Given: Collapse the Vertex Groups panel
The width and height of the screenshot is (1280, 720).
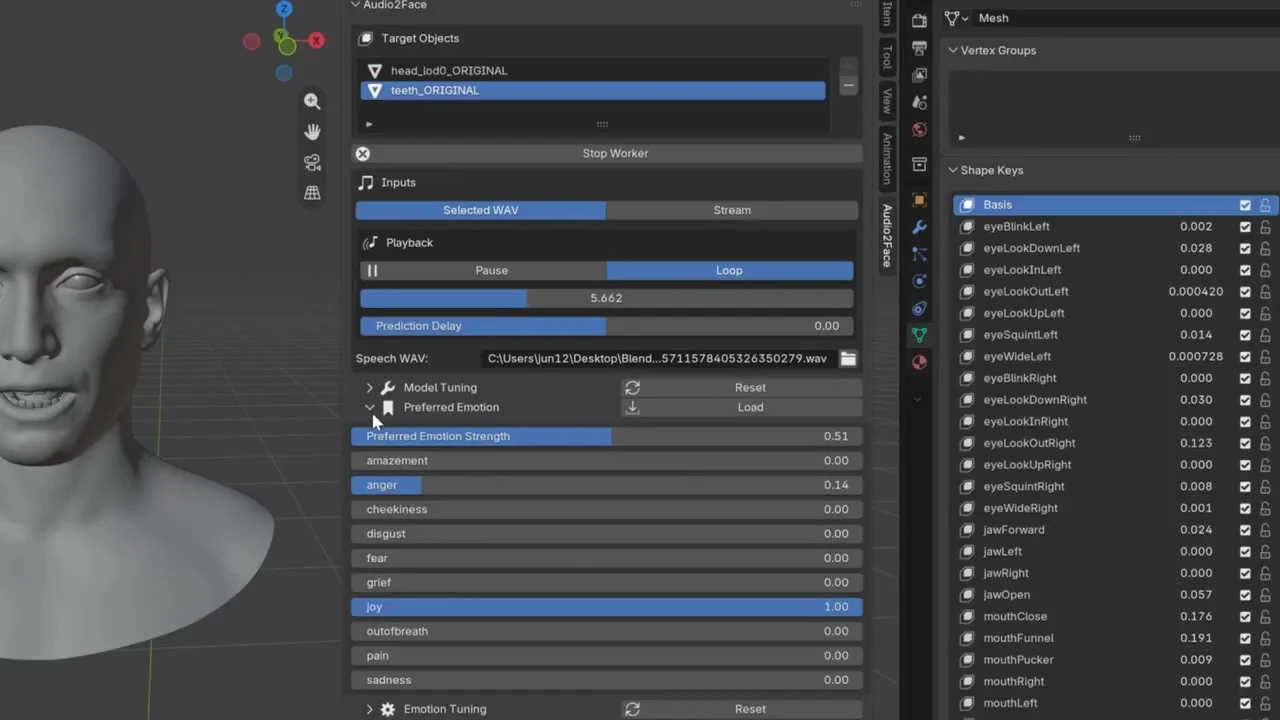Looking at the screenshot, I should click(953, 50).
